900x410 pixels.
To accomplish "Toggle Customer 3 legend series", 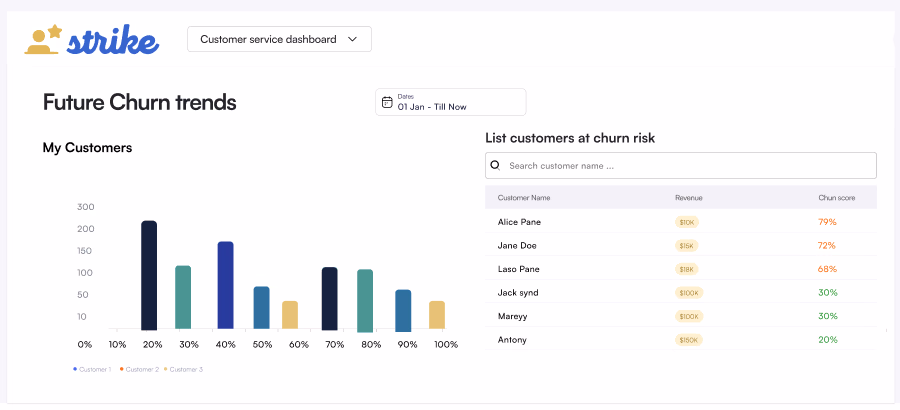I will [x=184, y=370].
